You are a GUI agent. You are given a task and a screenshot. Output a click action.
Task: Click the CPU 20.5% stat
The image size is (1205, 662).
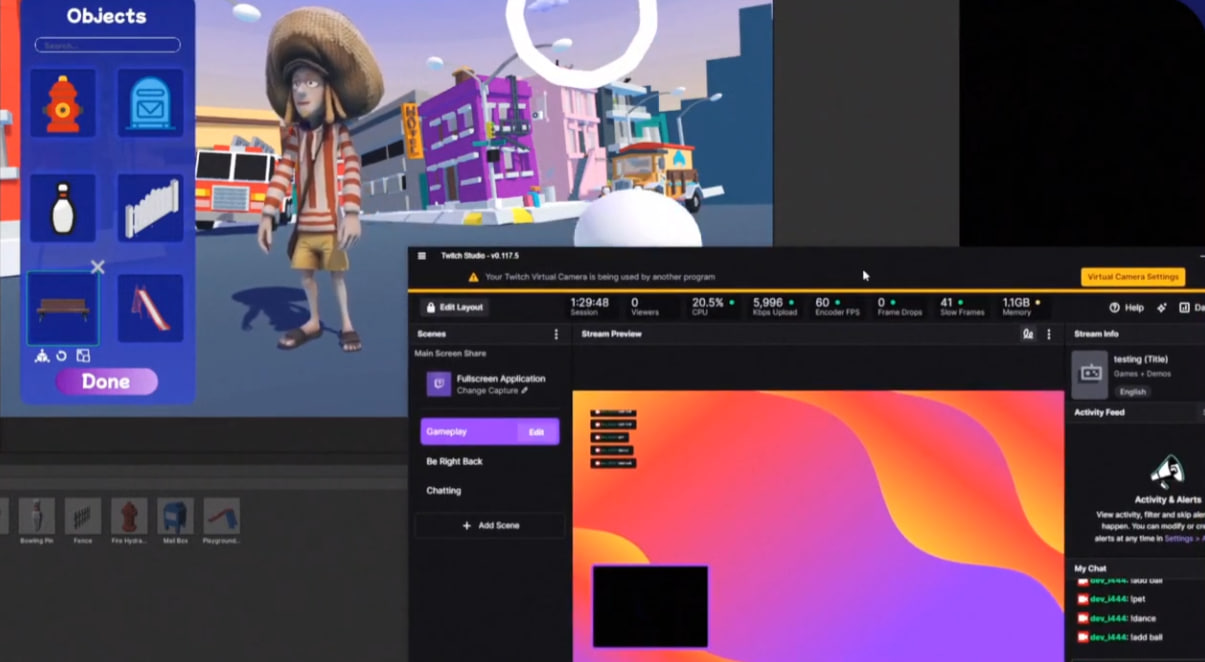coord(712,306)
